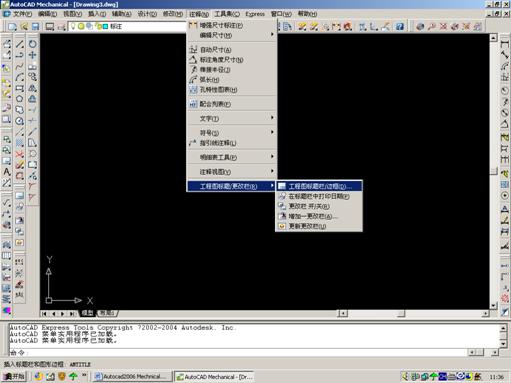511x383 pixels.
Task: Choose 增加一更改栏 menu entry
Action: (319, 216)
